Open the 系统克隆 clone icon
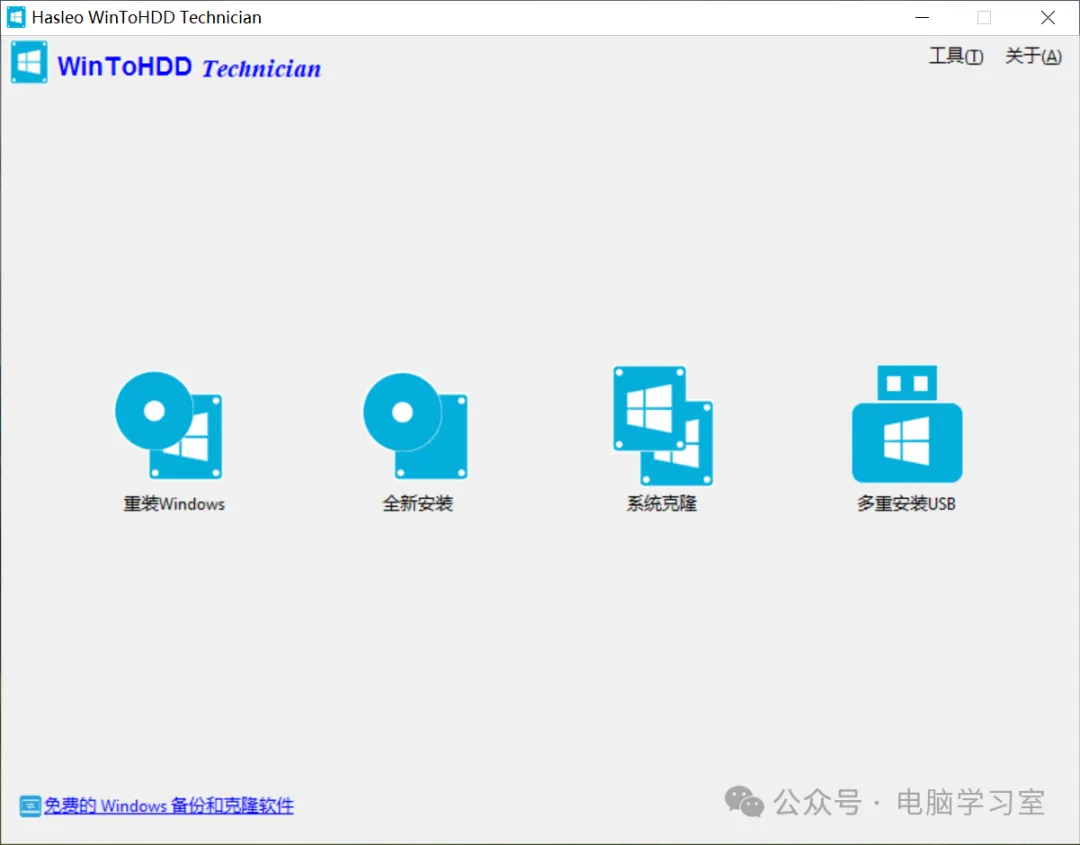 coord(663,426)
